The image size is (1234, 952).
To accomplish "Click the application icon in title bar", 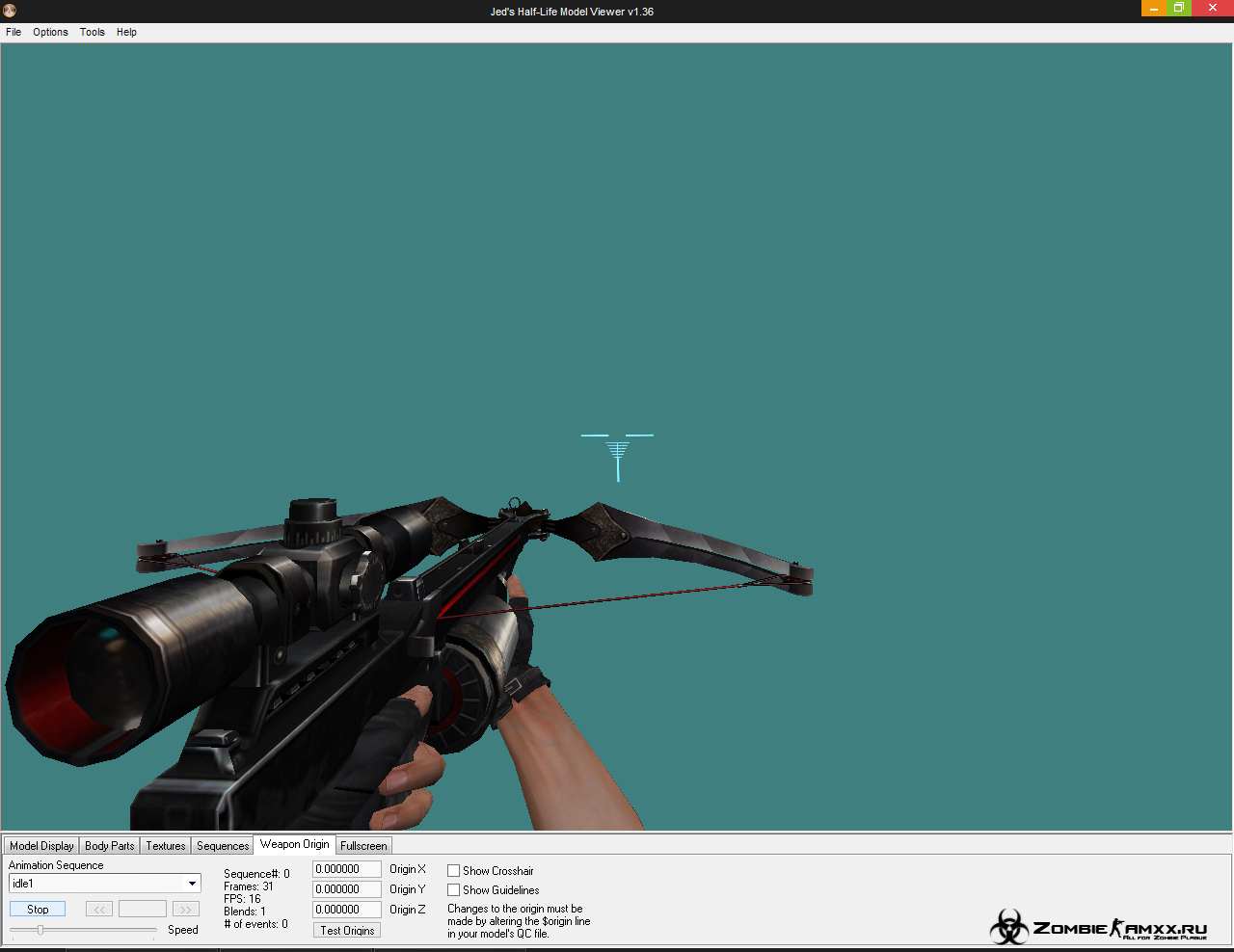I will (x=10, y=11).
